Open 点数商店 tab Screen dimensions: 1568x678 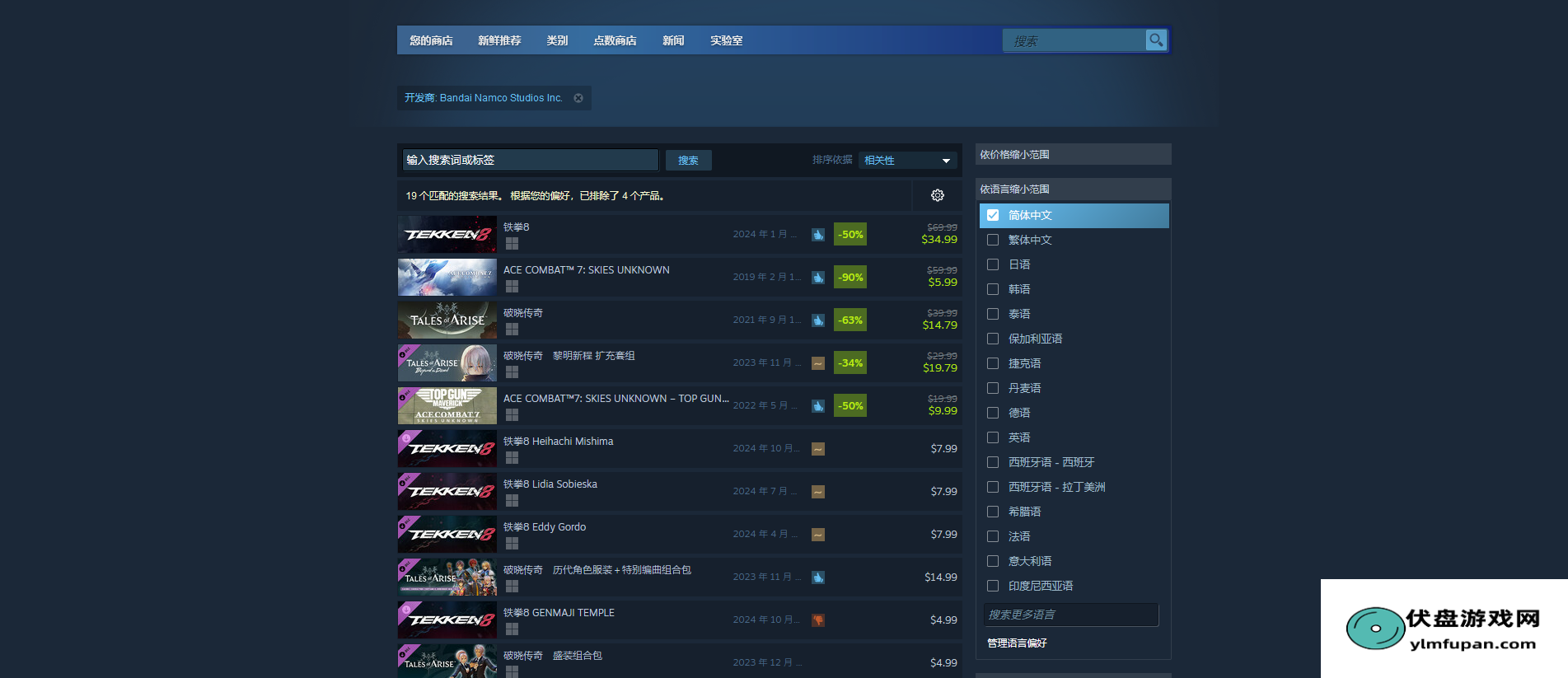[615, 40]
